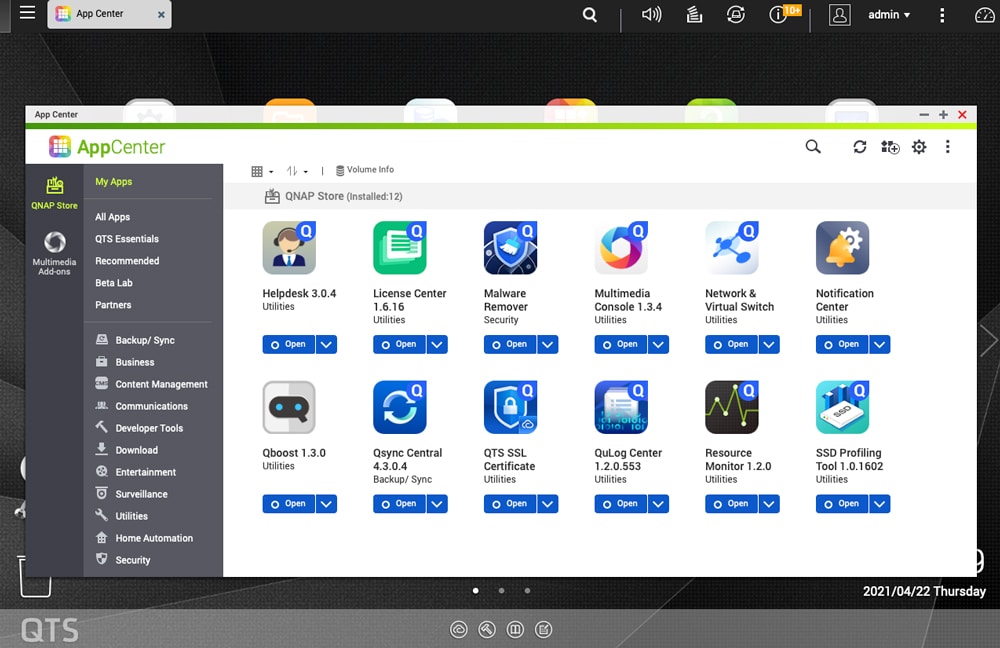Image resolution: width=1000 pixels, height=648 pixels.
Task: Open App Center settings gear
Action: 919,147
